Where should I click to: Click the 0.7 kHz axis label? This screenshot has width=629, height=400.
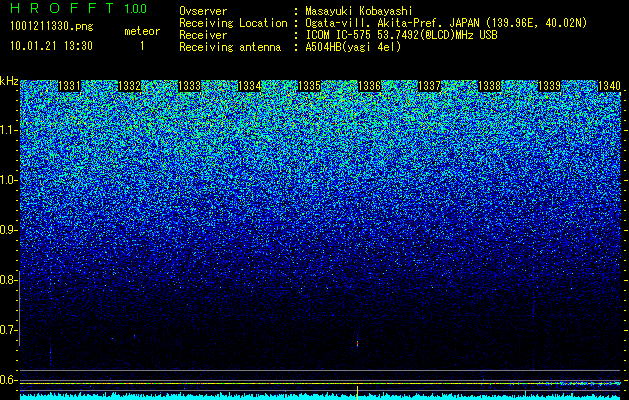pyautogui.click(x=8, y=330)
